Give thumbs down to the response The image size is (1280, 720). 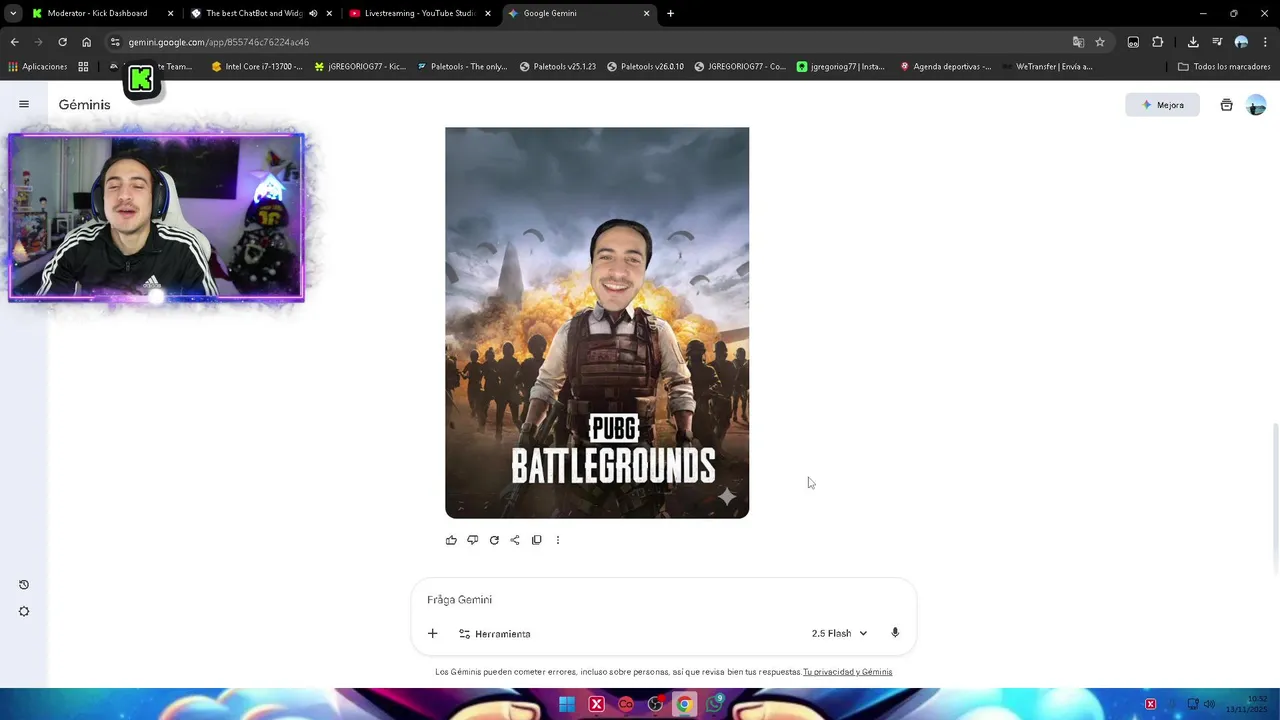472,540
